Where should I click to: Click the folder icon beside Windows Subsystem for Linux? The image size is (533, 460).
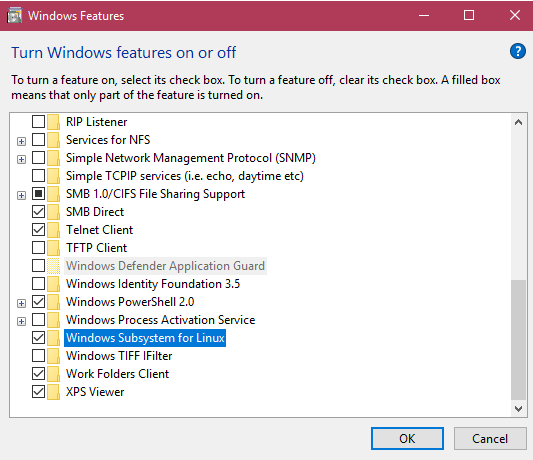click(x=53, y=338)
